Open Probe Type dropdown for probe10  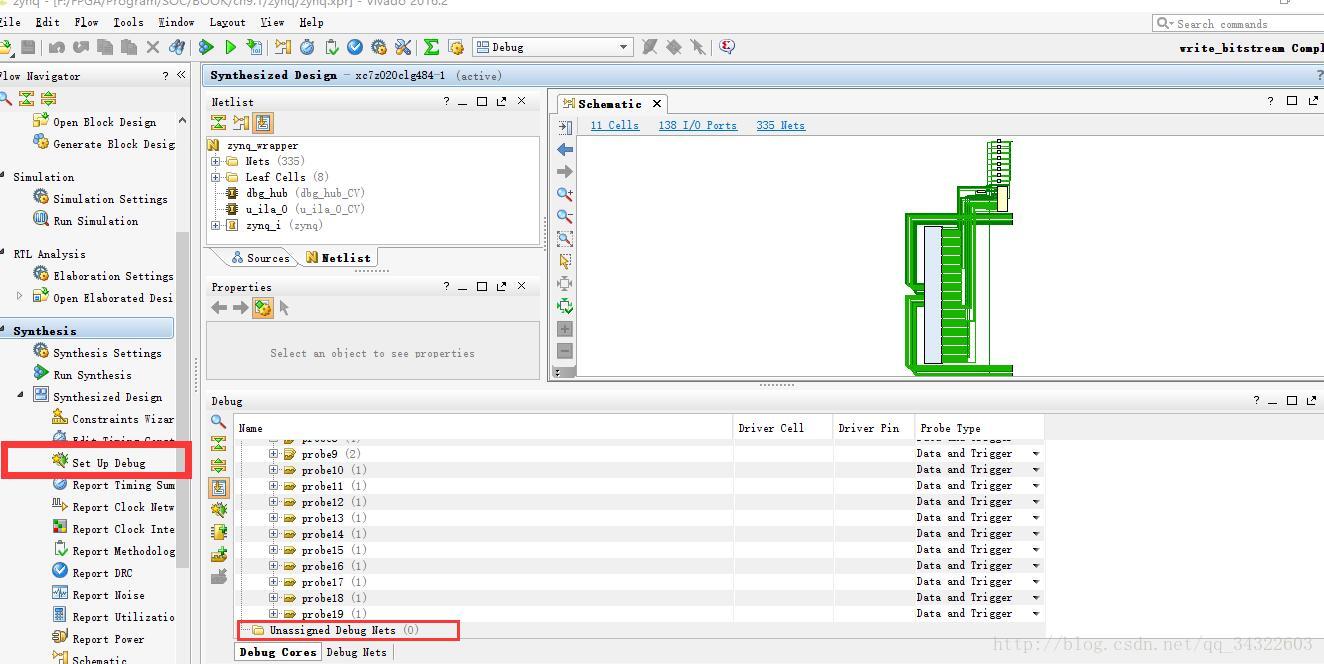[x=1035, y=470]
